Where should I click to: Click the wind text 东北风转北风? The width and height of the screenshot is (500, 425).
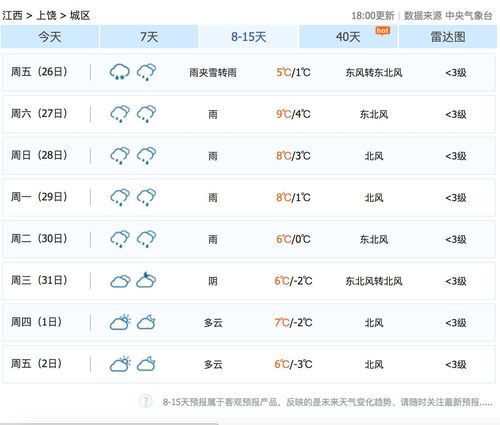(x=374, y=281)
